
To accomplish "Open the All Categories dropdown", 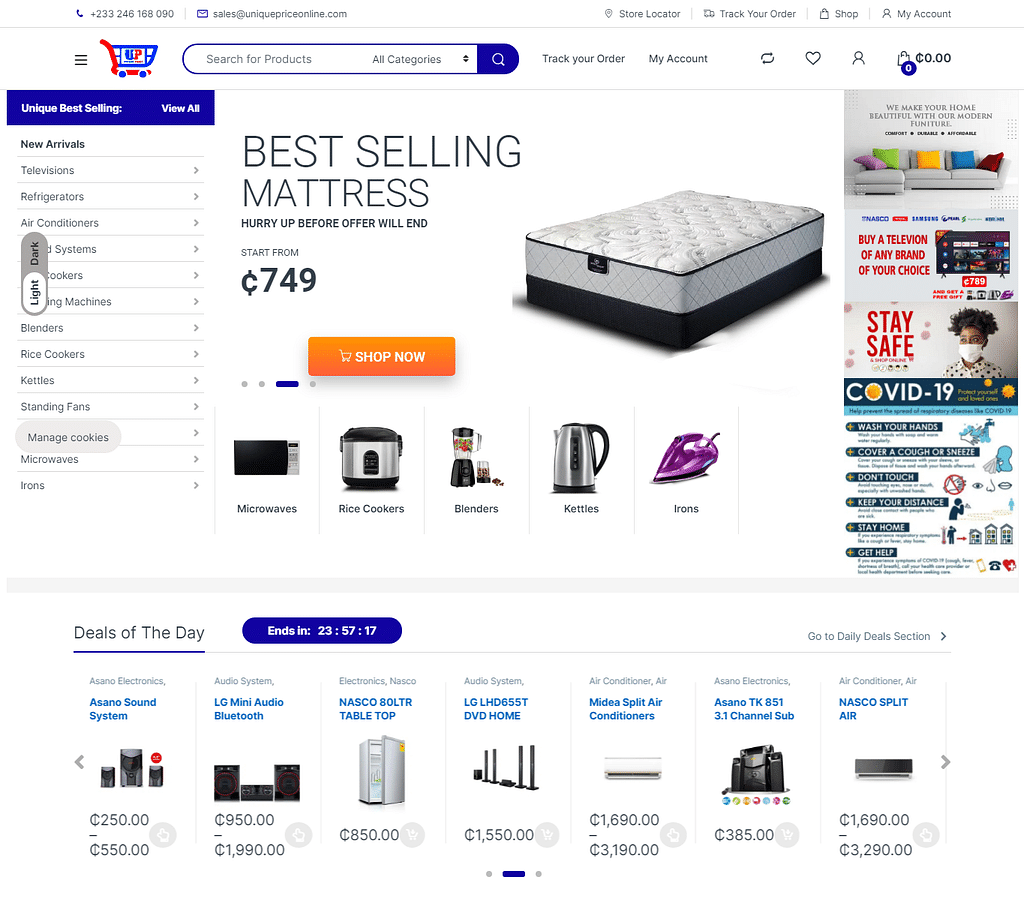I will coord(420,59).
